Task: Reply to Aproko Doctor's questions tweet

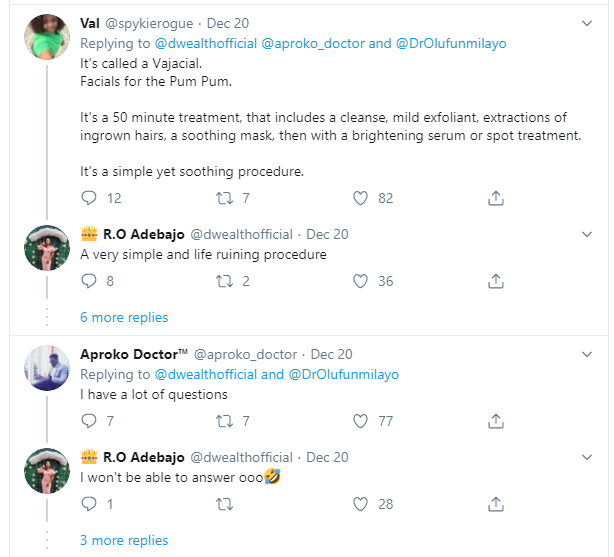Action: [89, 421]
